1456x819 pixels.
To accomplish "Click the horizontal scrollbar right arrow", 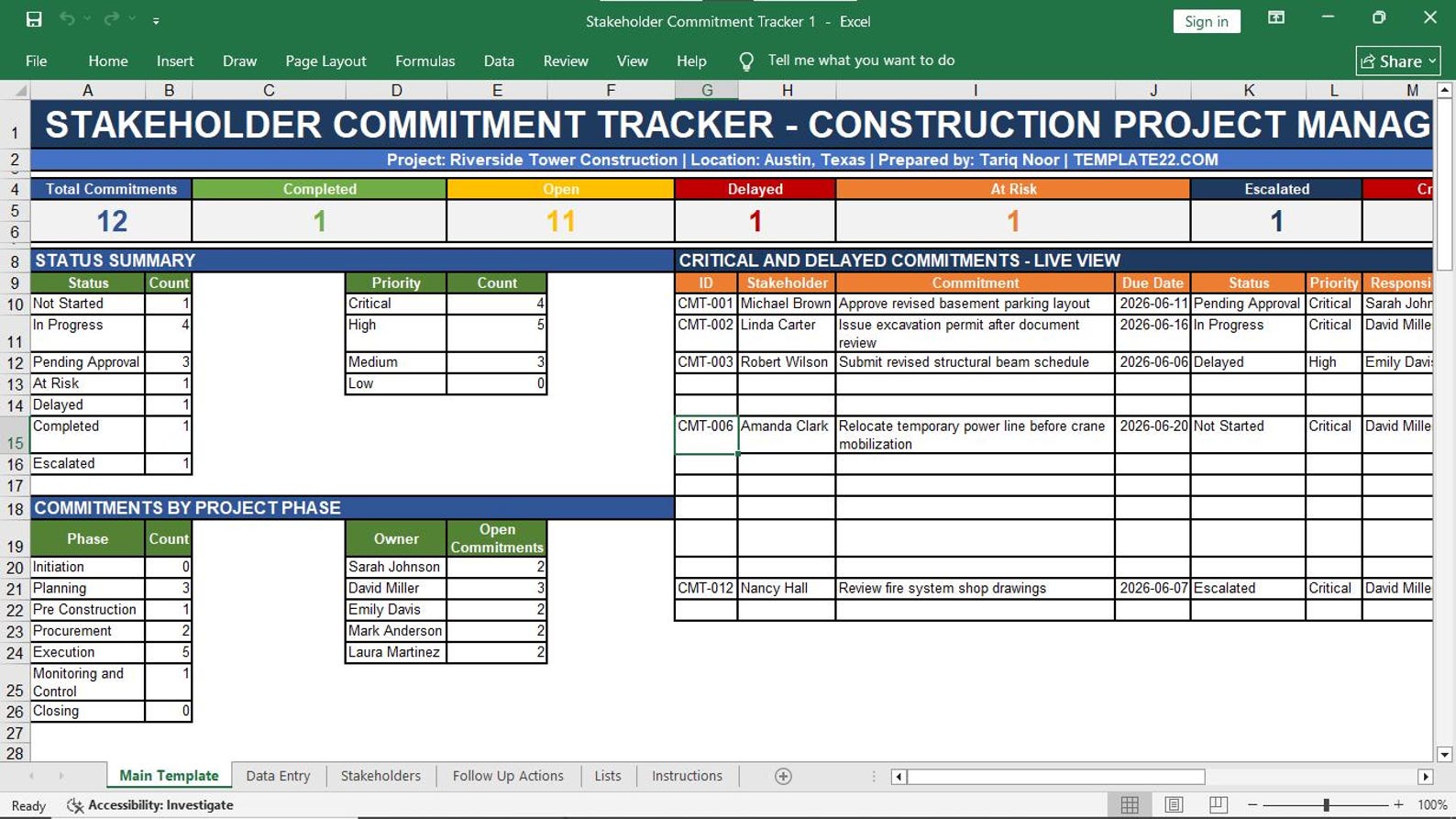I will [x=1425, y=777].
